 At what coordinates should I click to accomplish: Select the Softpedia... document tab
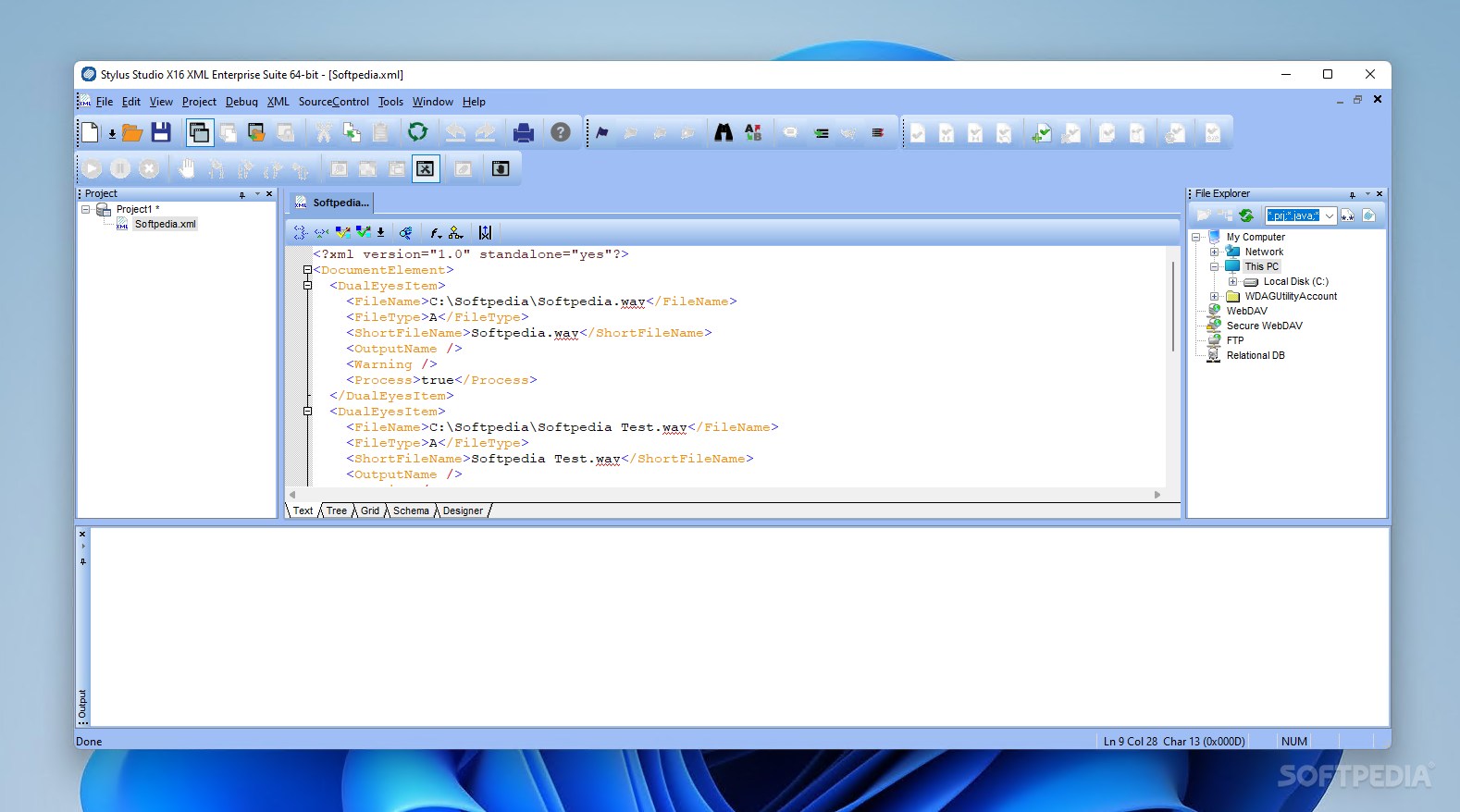coord(332,203)
